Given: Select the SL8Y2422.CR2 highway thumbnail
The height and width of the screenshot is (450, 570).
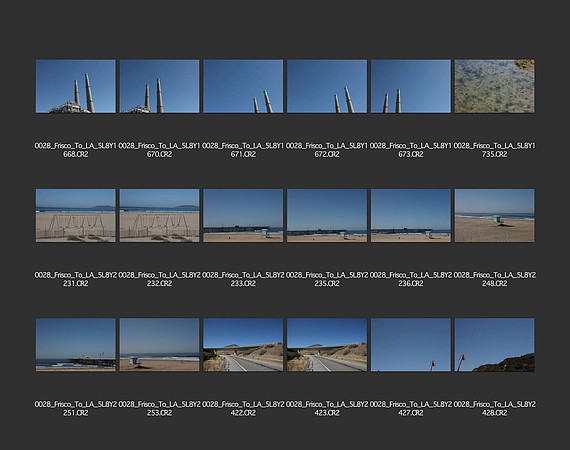Looking at the screenshot, I should tap(243, 345).
